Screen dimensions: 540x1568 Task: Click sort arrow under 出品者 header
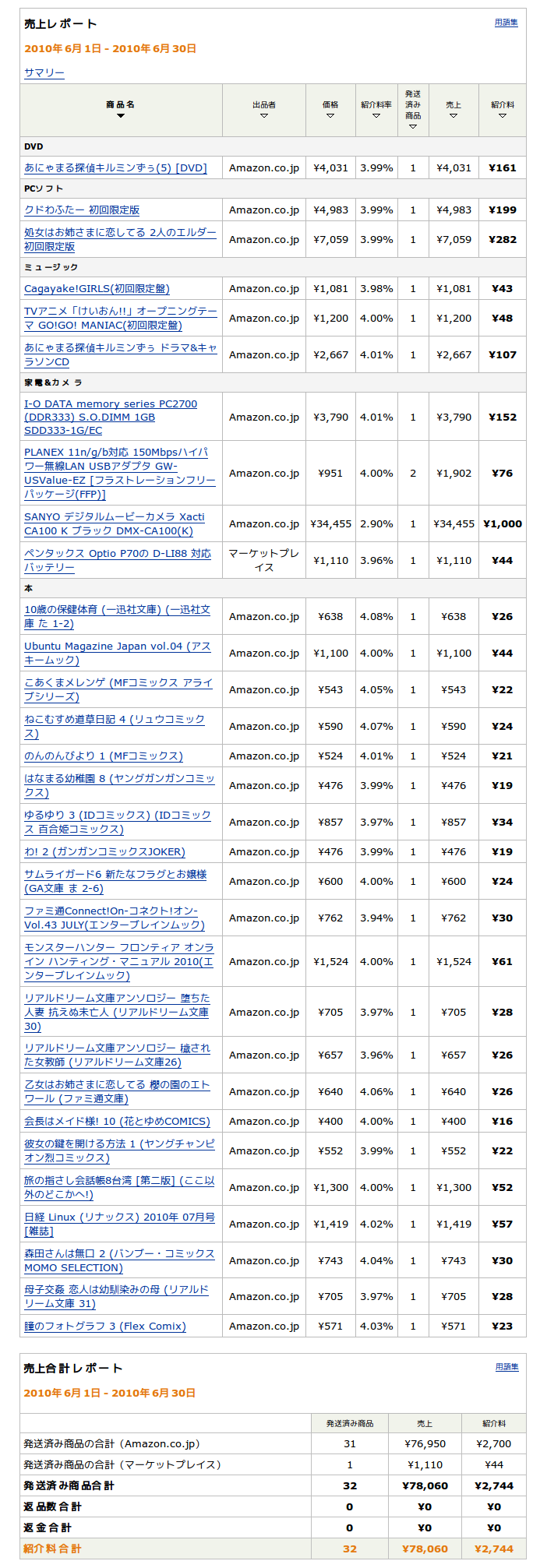[264, 116]
